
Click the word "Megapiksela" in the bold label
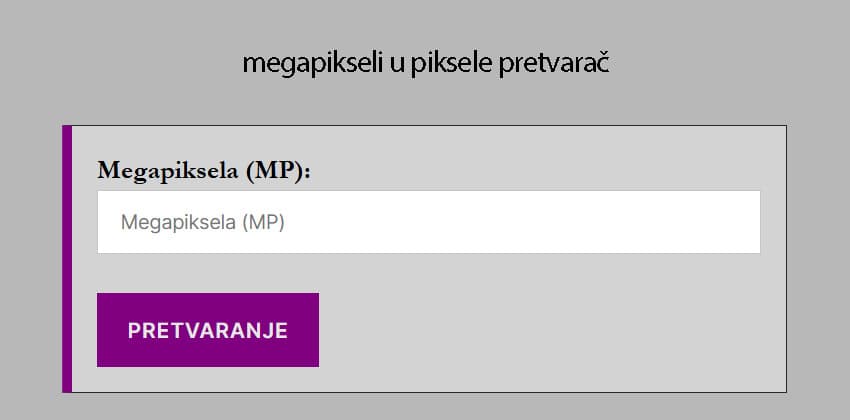pyautogui.click(x=168, y=170)
